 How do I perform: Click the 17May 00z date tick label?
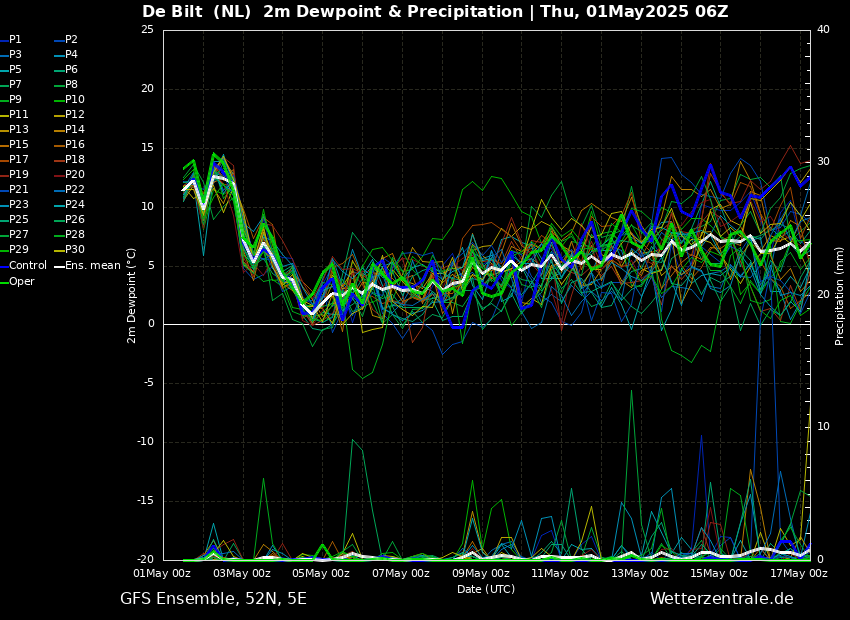tap(798, 573)
